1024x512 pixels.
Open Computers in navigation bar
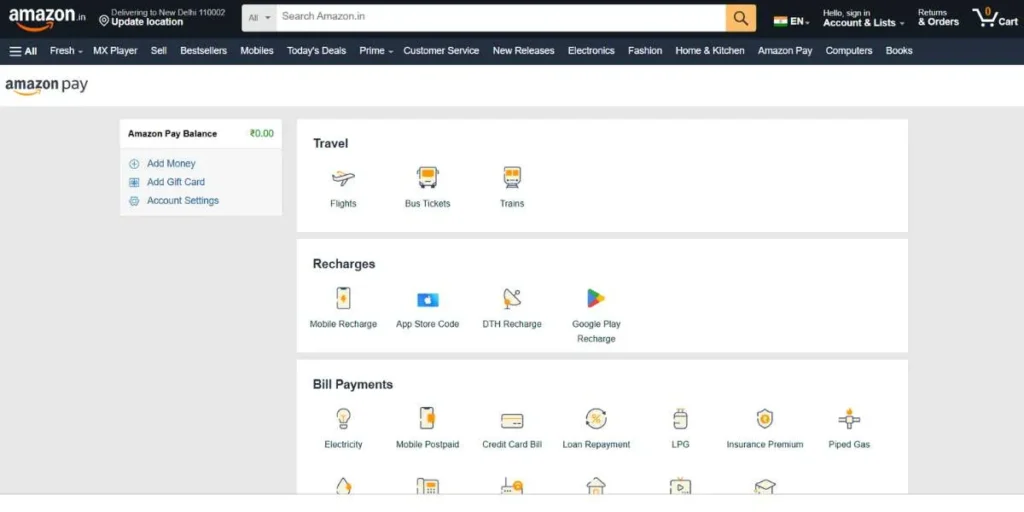click(x=849, y=51)
